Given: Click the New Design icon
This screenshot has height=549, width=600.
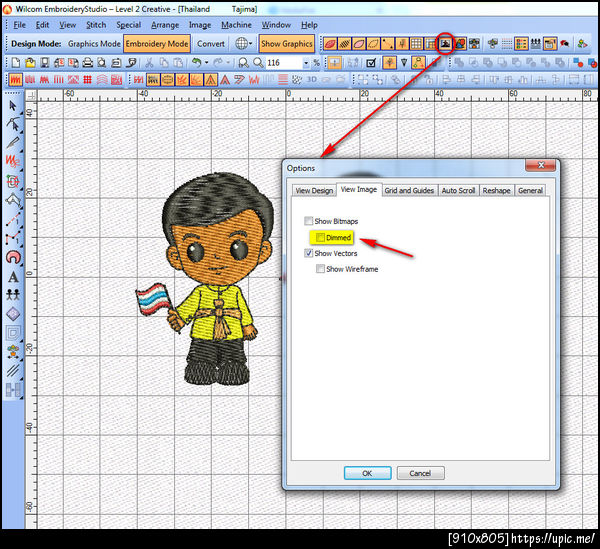Looking at the screenshot, I should pos(16,63).
